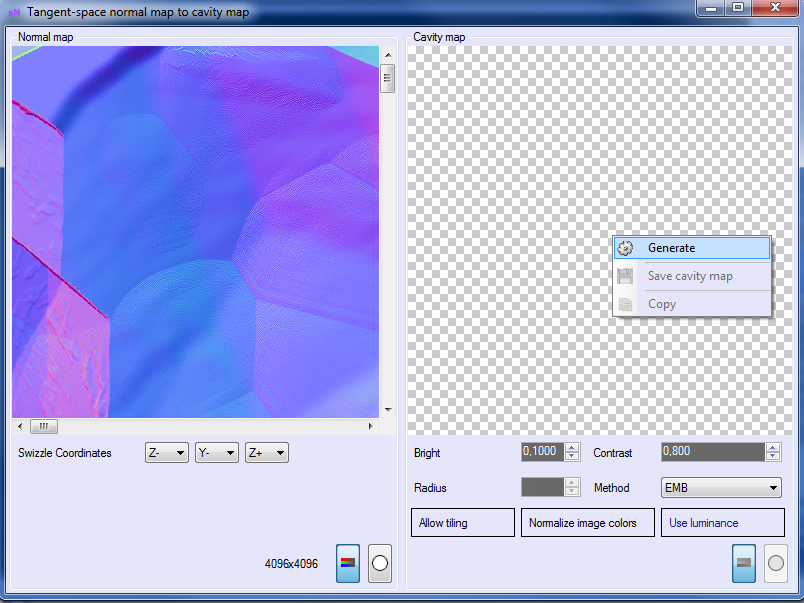This screenshot has height=603, width=804.
Task: Select Save cavity map menu entry
Action: coord(692,276)
